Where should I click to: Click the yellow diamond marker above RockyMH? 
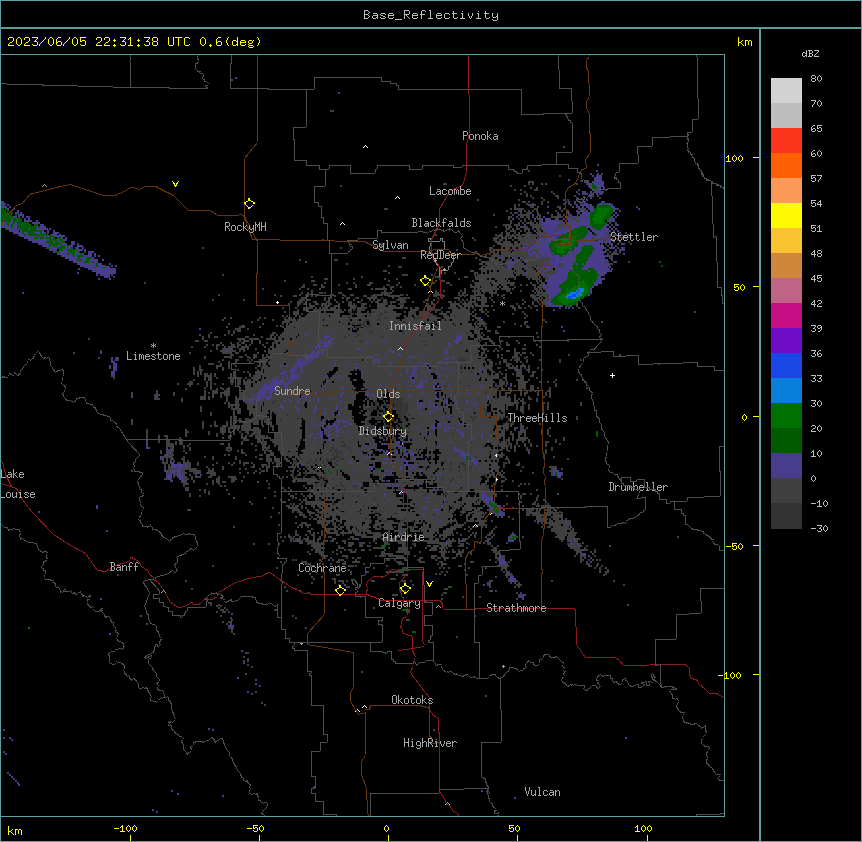tap(249, 203)
